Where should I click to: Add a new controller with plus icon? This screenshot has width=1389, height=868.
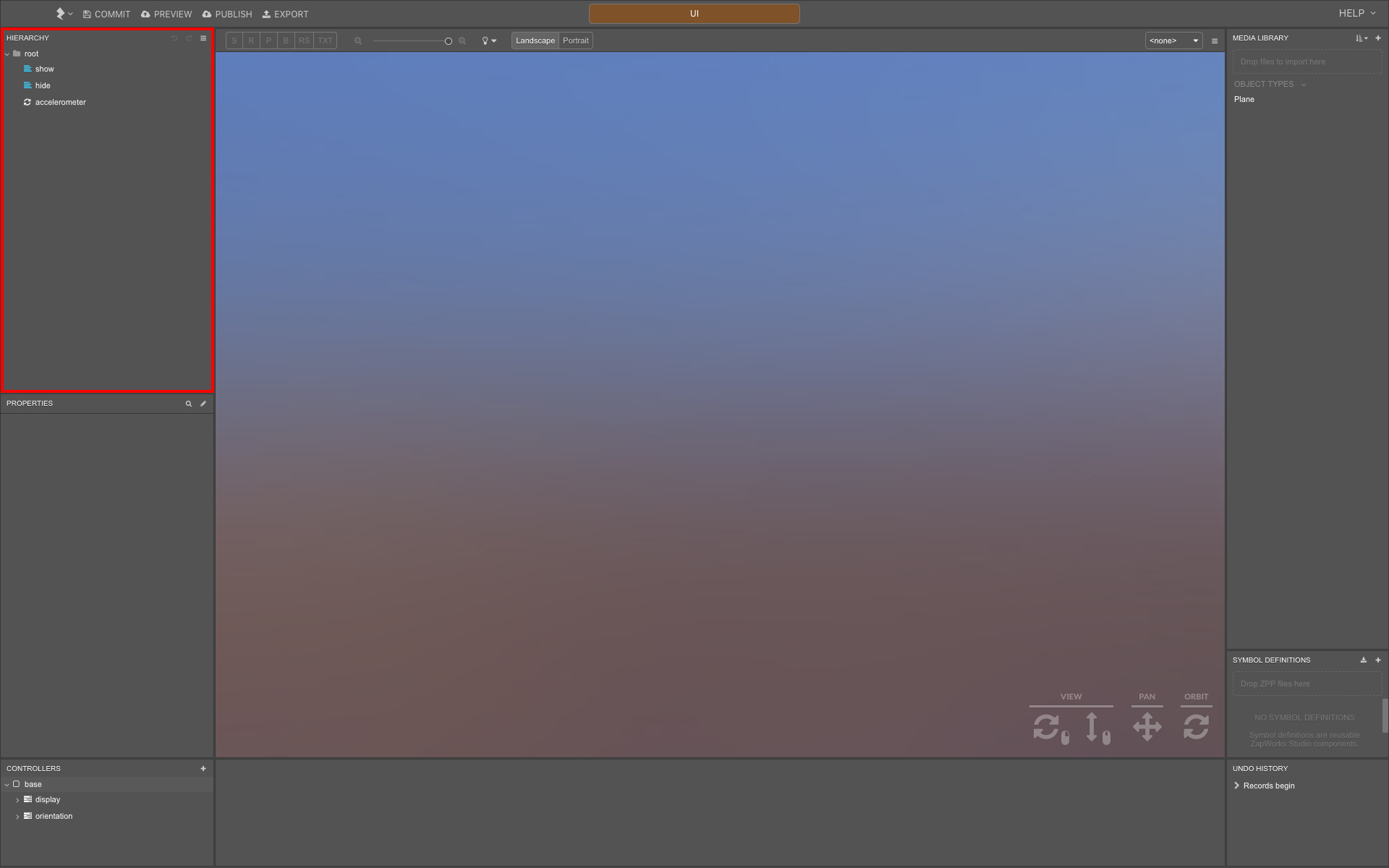pyautogui.click(x=203, y=769)
